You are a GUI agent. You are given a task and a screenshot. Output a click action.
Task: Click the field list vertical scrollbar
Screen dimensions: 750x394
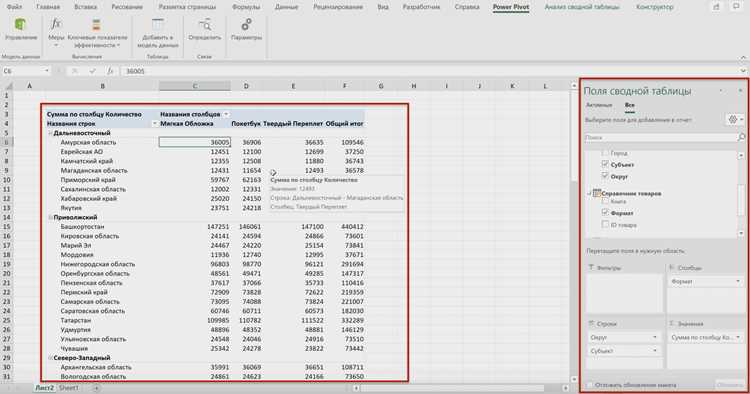click(741, 194)
